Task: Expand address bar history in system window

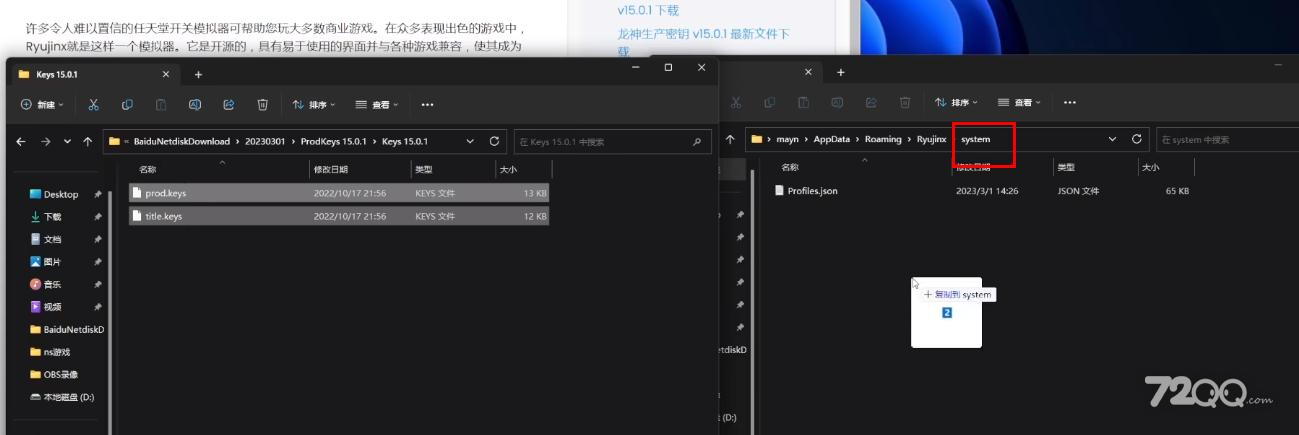Action: tap(1113, 139)
